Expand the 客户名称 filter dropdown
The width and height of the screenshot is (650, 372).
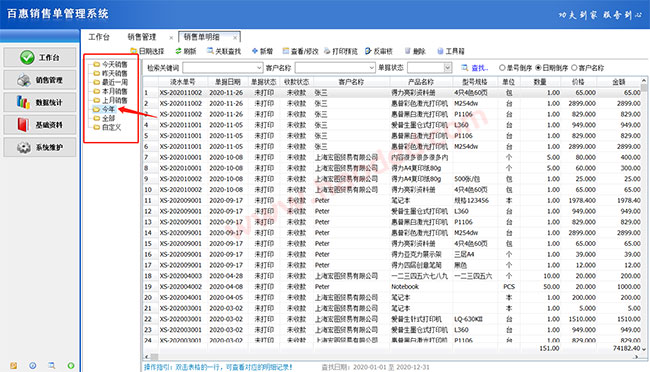point(371,68)
